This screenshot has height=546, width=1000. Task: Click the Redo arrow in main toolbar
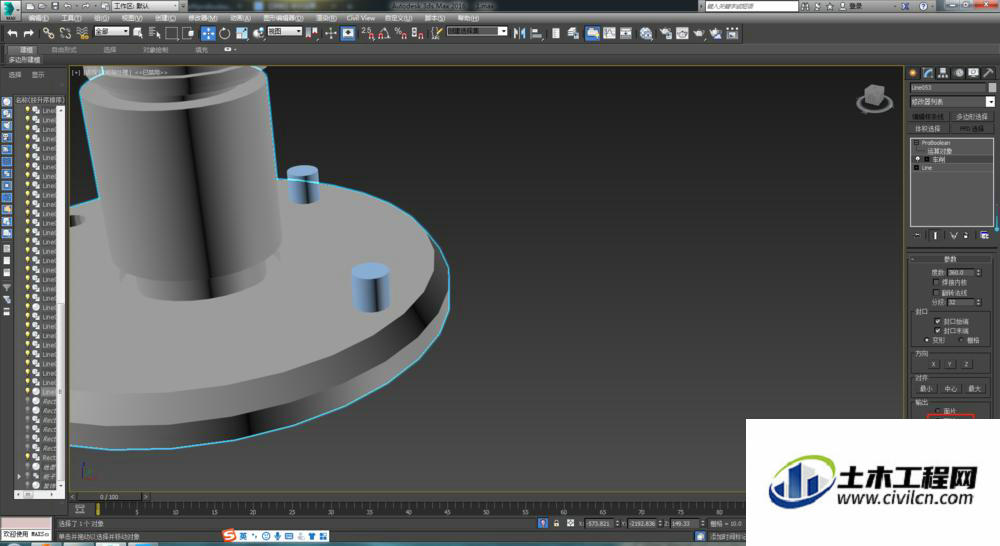pos(28,33)
